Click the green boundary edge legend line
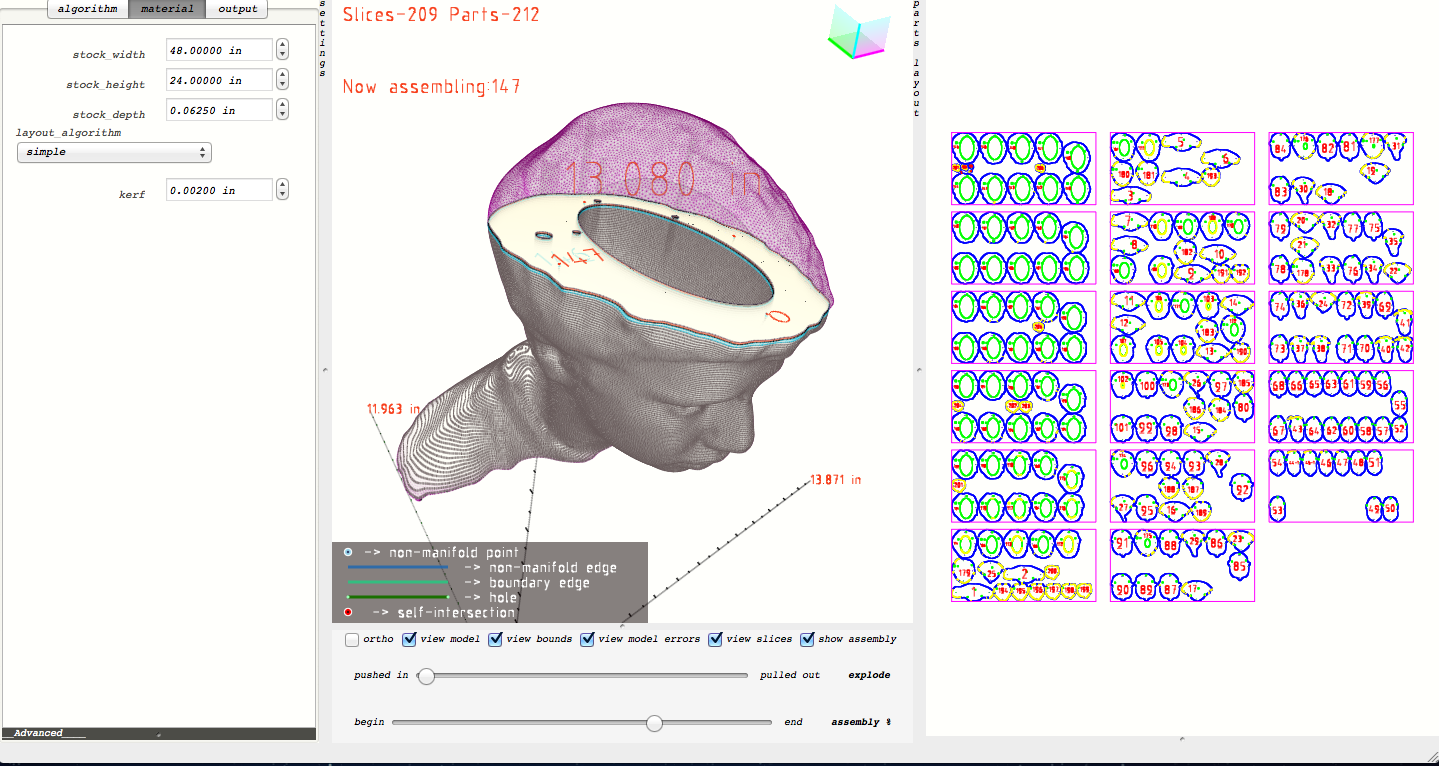The width and height of the screenshot is (1439, 766). 398,582
